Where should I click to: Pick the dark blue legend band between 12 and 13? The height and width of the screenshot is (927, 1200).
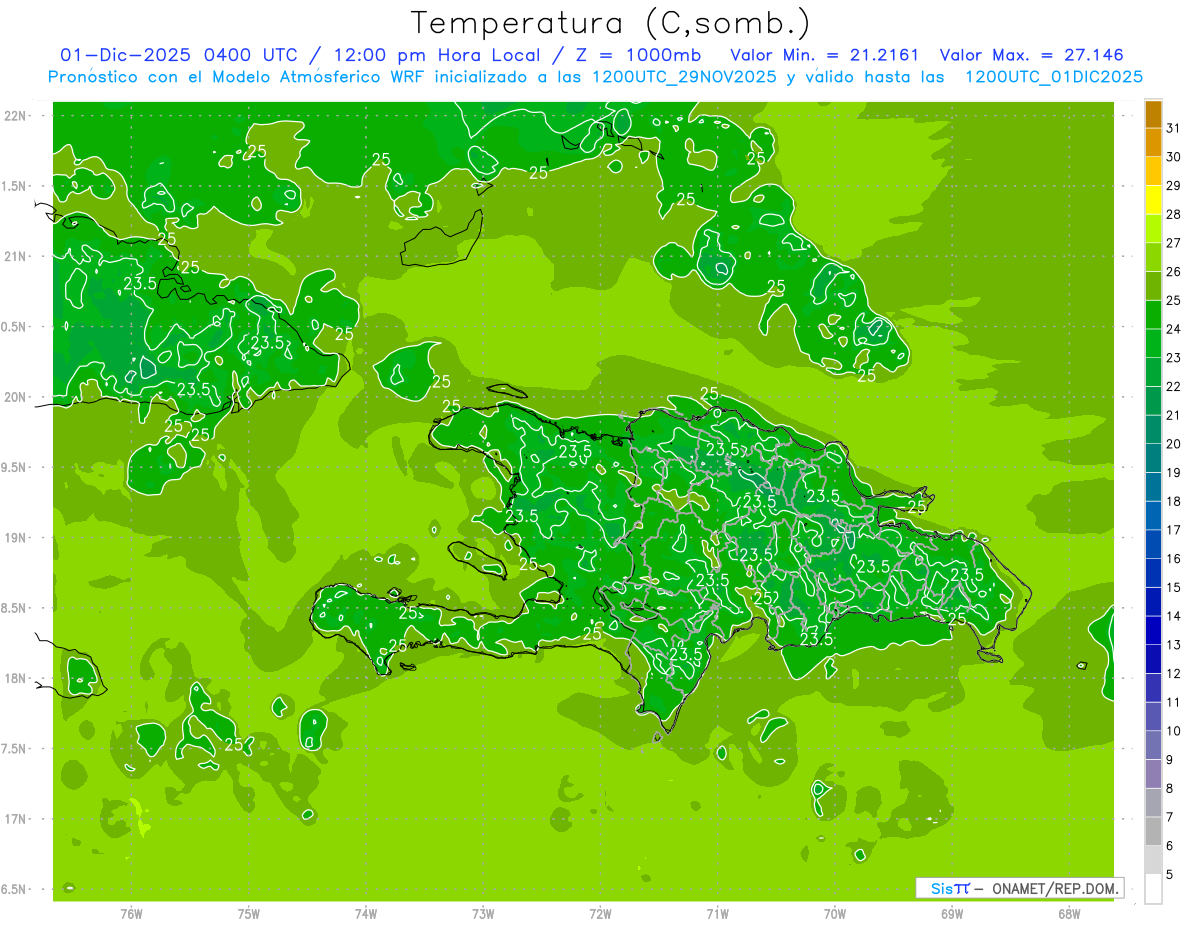point(1154,659)
